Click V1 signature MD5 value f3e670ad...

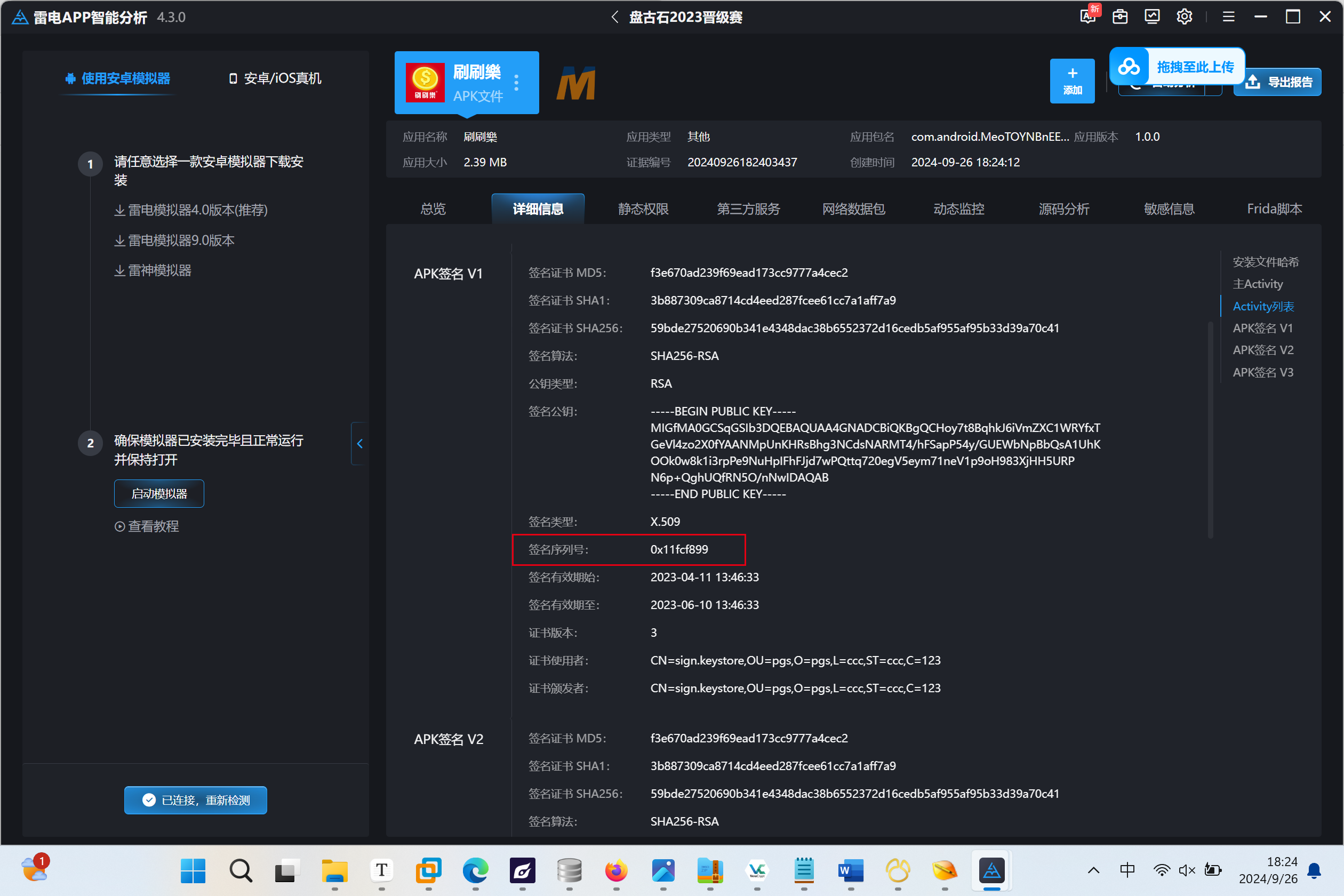tap(749, 273)
